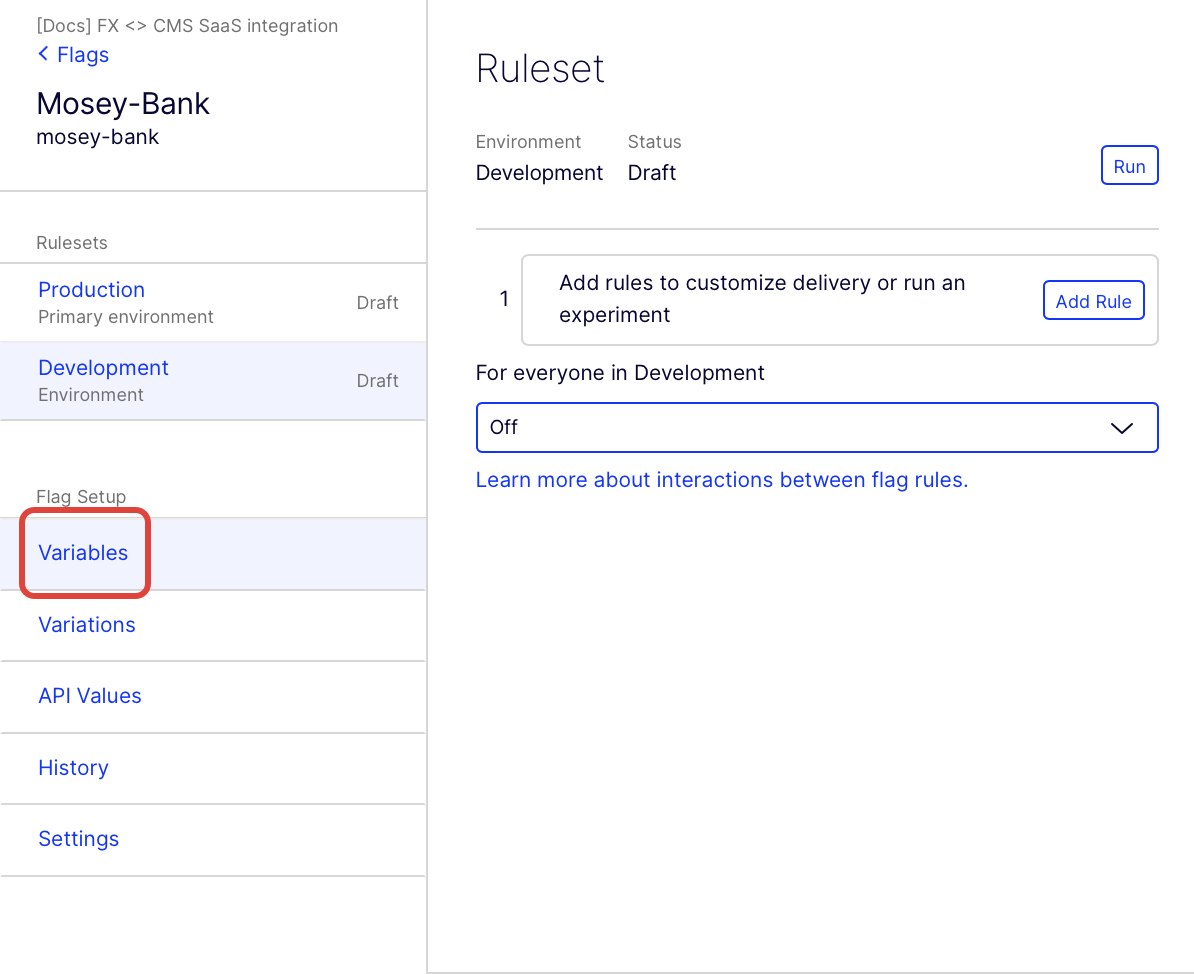Screen dimensions: 1194x974
Task: Click the Add Rule button
Action: (x=1093, y=301)
